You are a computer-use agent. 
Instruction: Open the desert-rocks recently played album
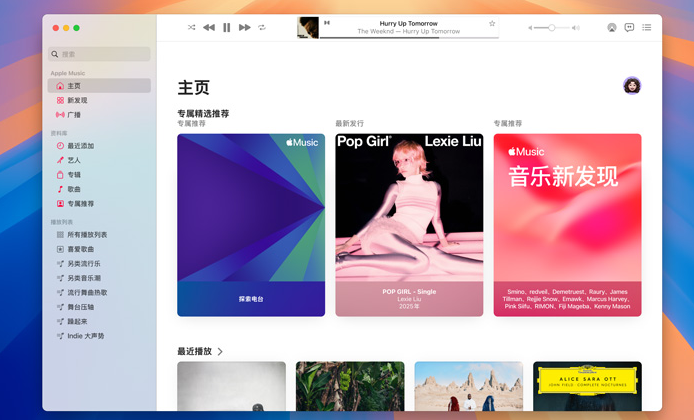(x=469, y=386)
